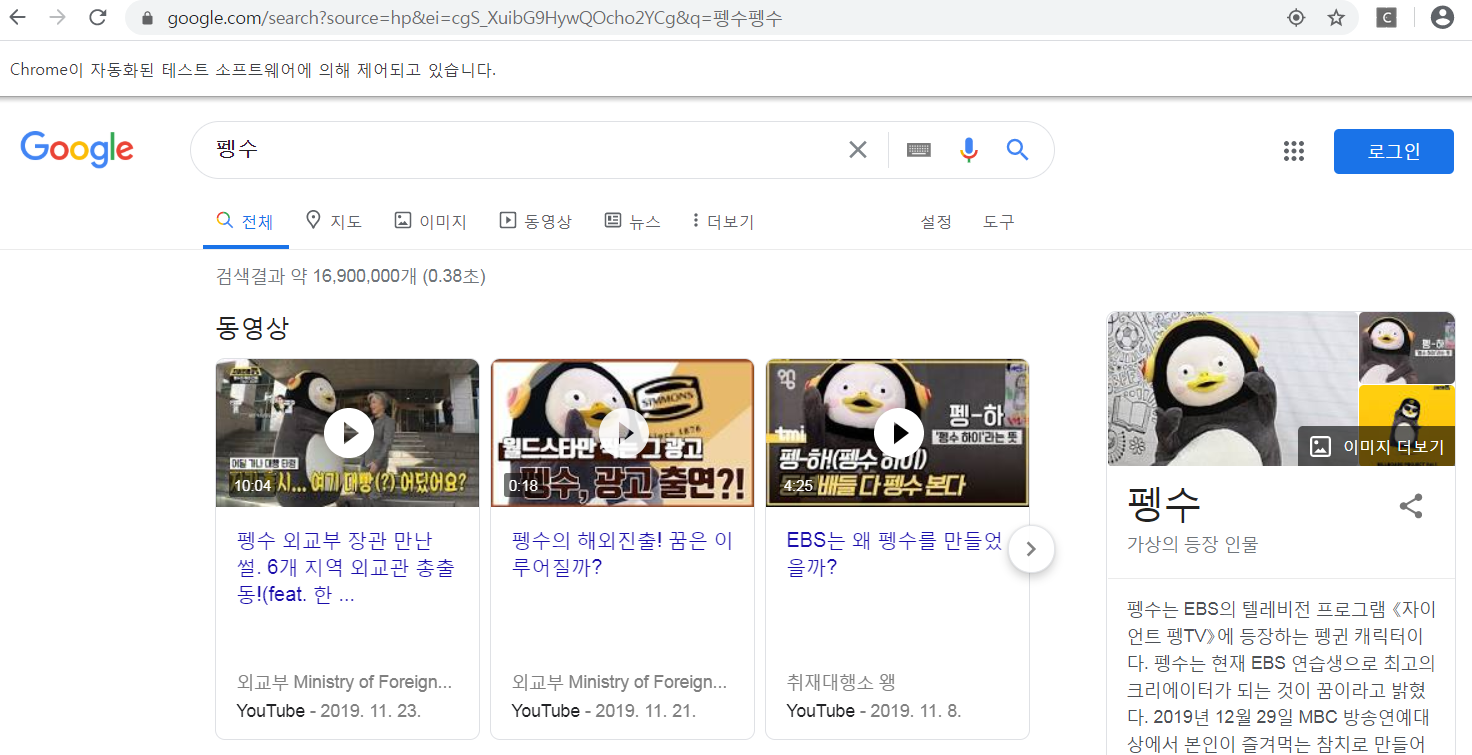Open link EBS는 왜 펭수를 만들었을까?
The image size is (1472, 755).
(895, 555)
